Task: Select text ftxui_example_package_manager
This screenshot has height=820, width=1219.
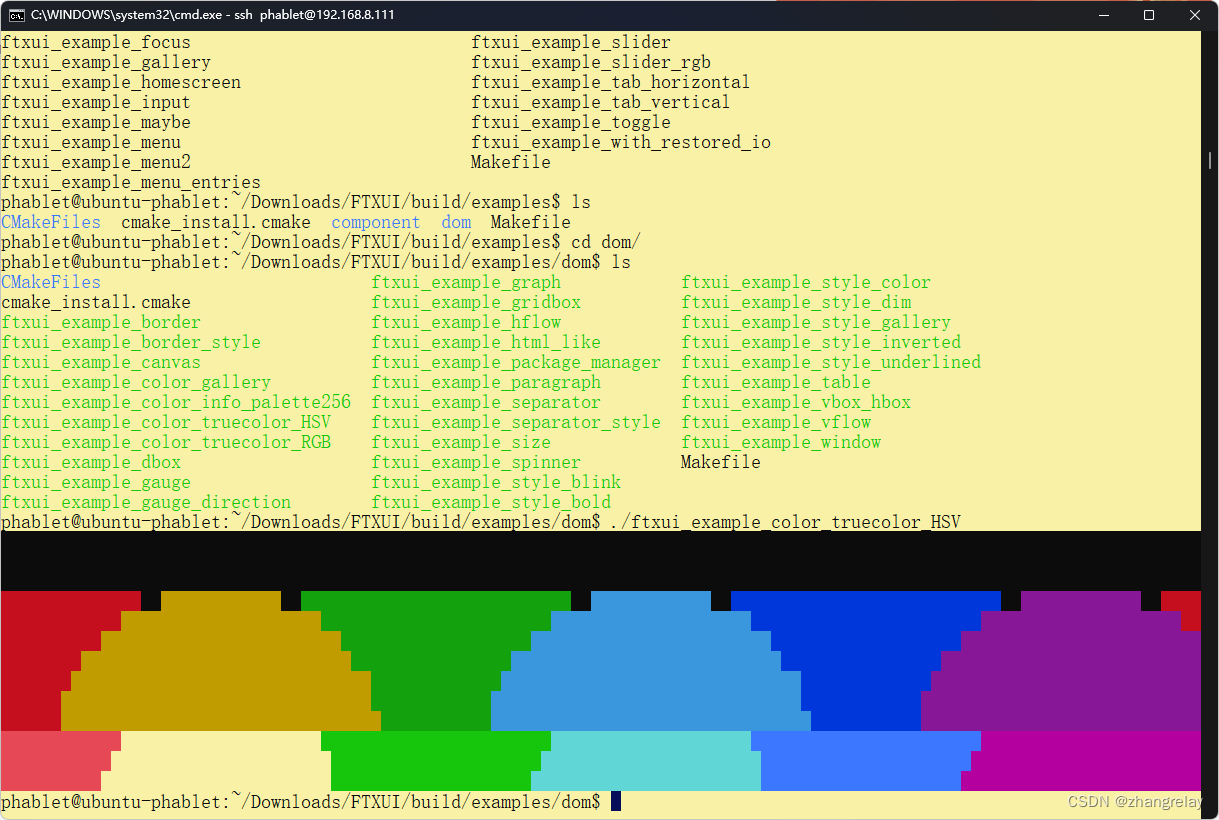Action: [516, 362]
